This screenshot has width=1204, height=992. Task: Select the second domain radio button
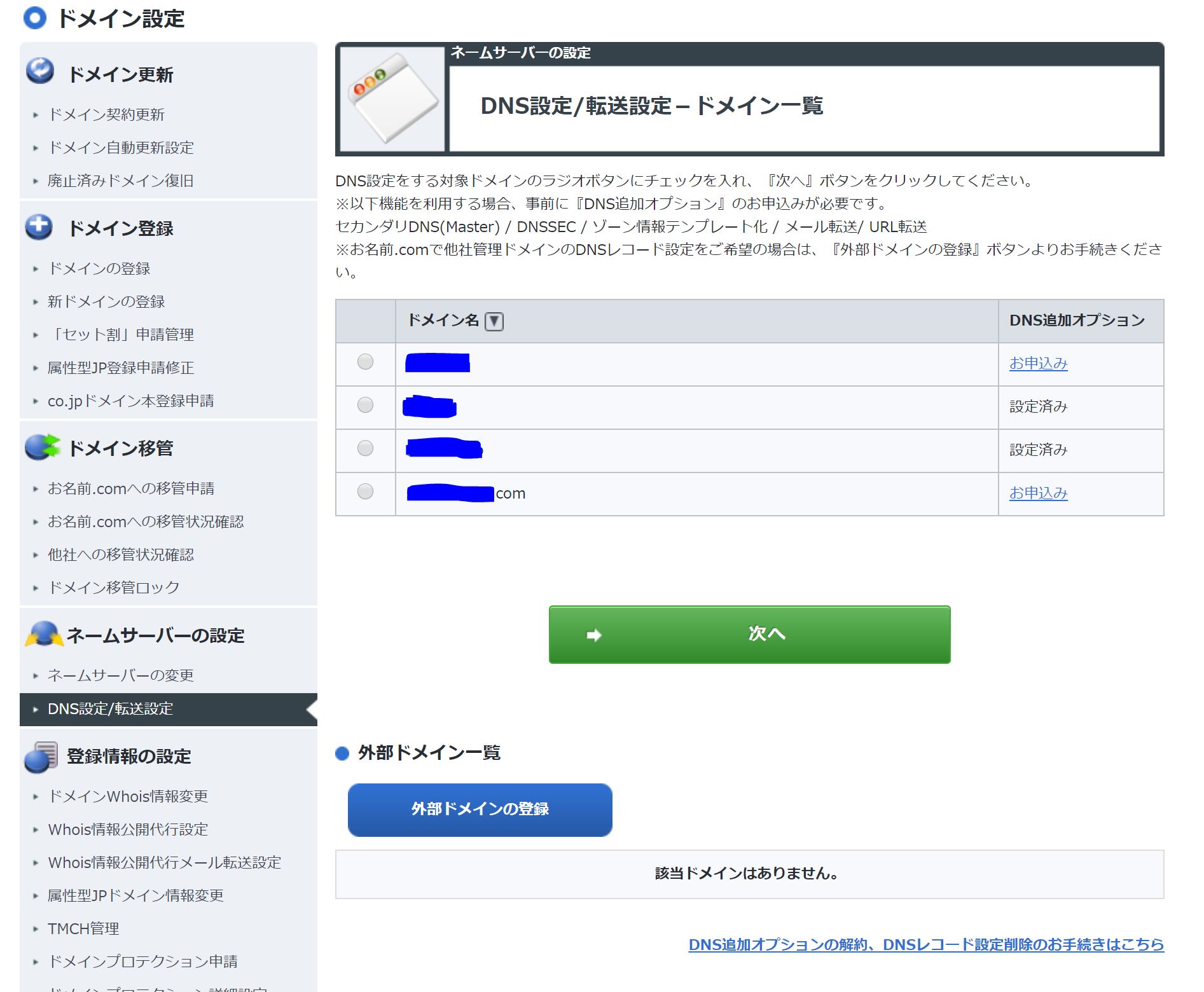(365, 405)
